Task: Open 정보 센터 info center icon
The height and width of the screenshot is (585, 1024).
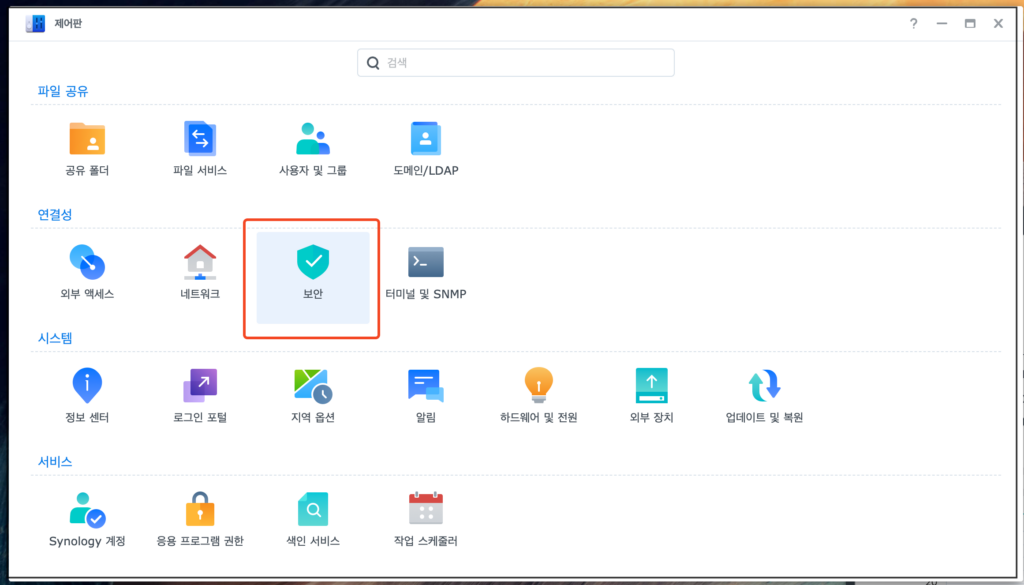Action: 87,385
